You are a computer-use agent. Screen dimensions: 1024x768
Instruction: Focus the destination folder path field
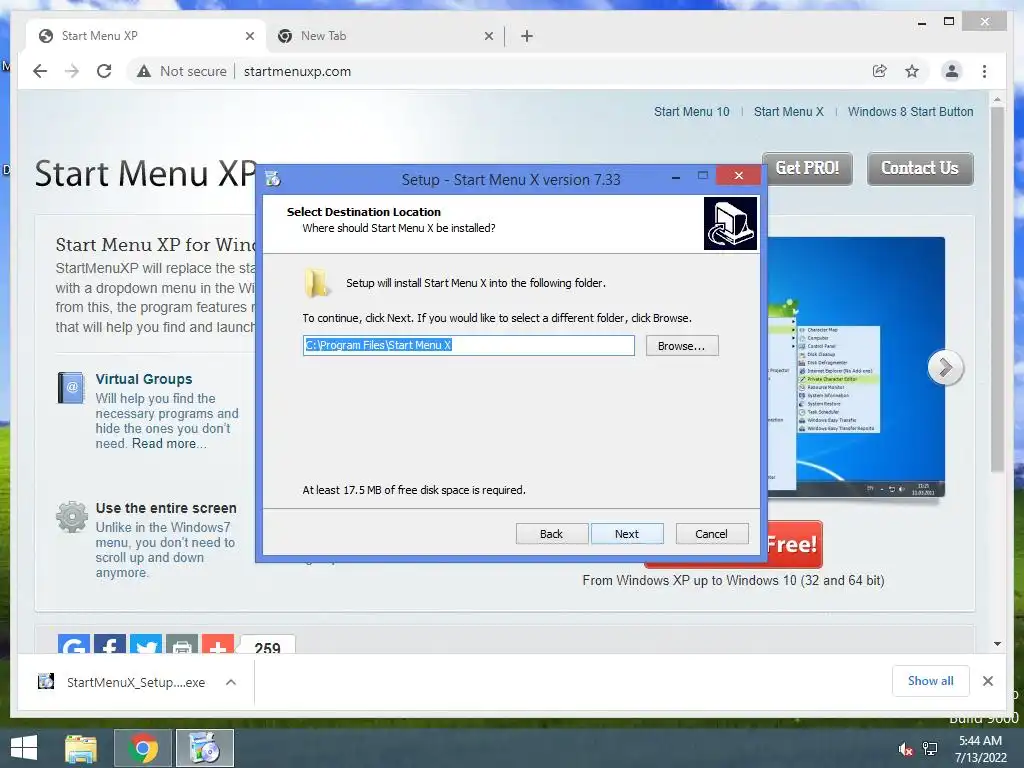coord(468,345)
